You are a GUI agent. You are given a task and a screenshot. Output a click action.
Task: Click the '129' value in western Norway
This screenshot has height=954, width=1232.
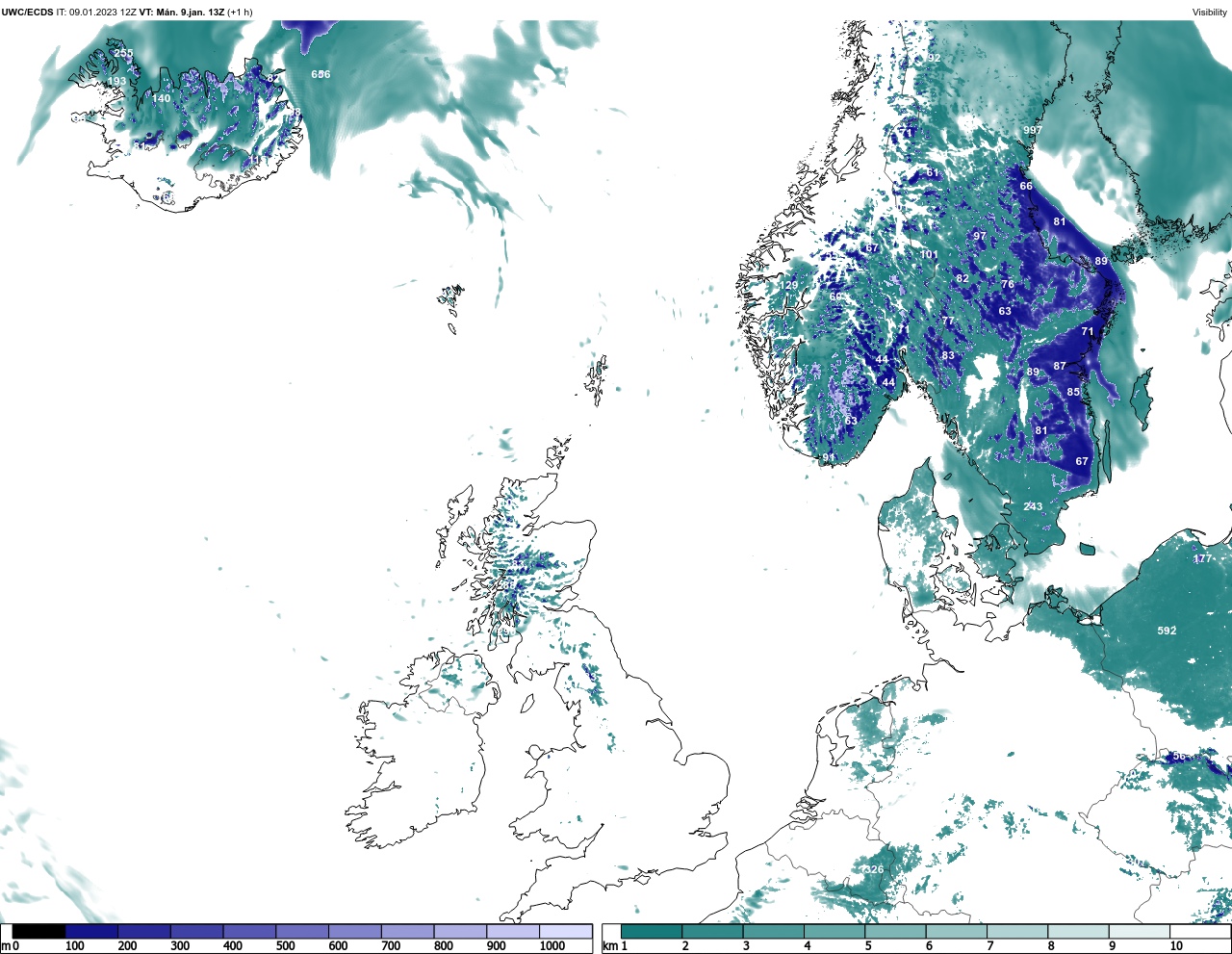(x=788, y=285)
